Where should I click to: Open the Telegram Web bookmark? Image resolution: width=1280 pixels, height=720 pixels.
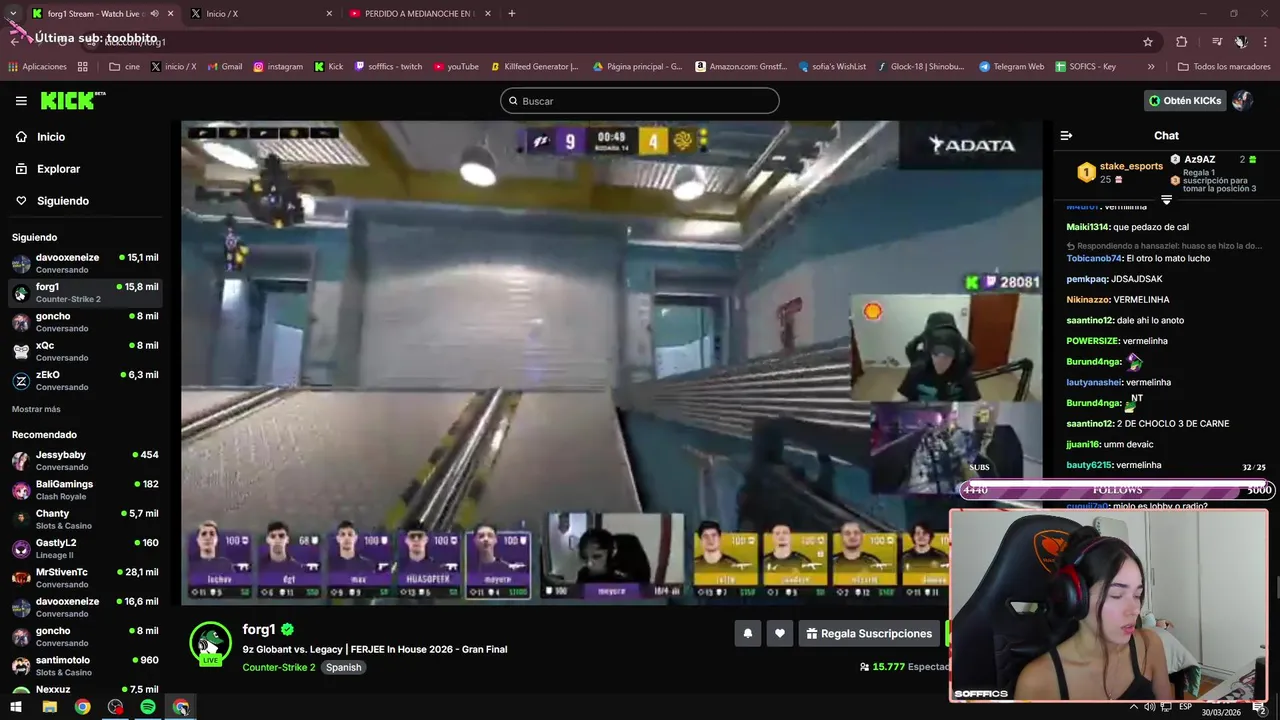(1011, 67)
